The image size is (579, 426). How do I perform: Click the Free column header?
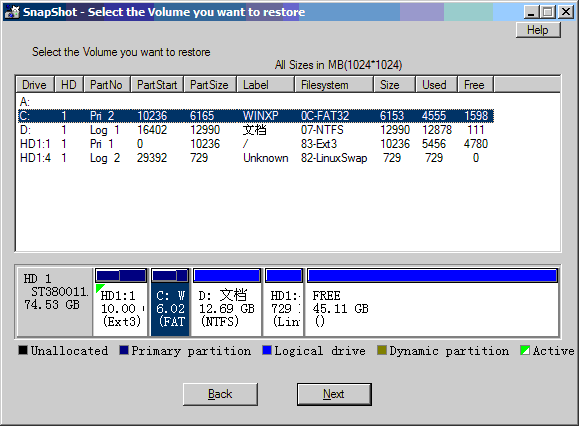[x=476, y=85]
